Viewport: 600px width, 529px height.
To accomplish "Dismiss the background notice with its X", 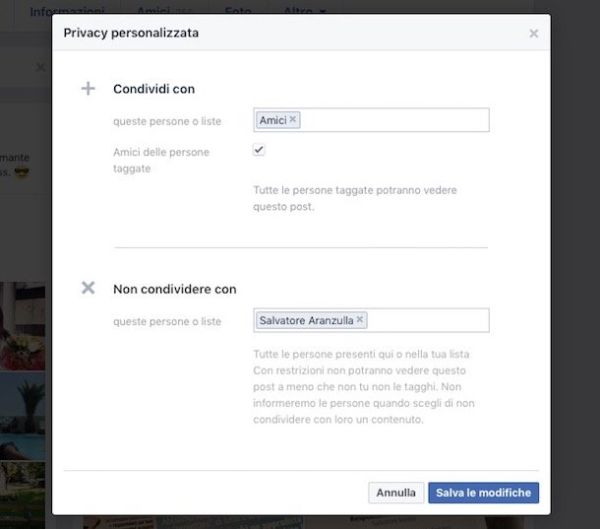I will click(x=40, y=67).
